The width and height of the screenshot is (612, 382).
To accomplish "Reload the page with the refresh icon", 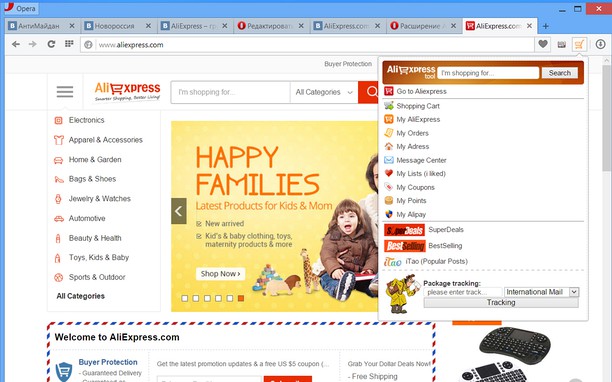I will [51, 44].
